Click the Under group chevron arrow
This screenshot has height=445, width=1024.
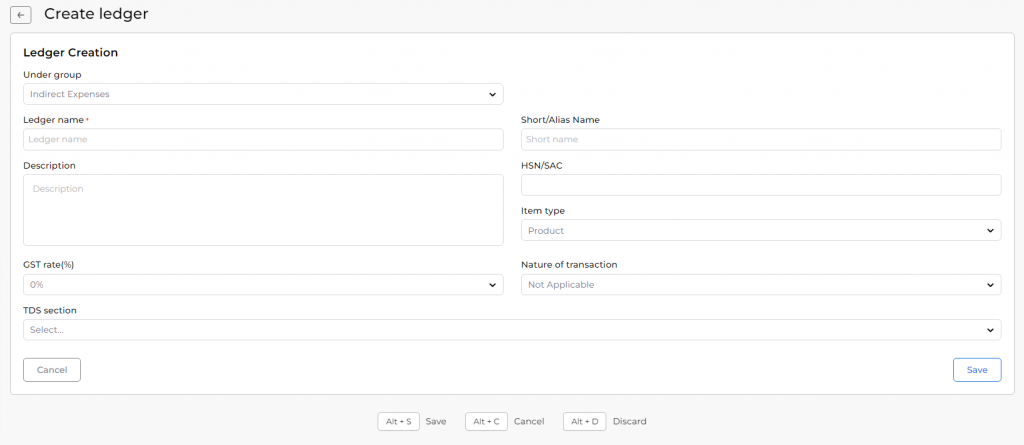(492, 95)
